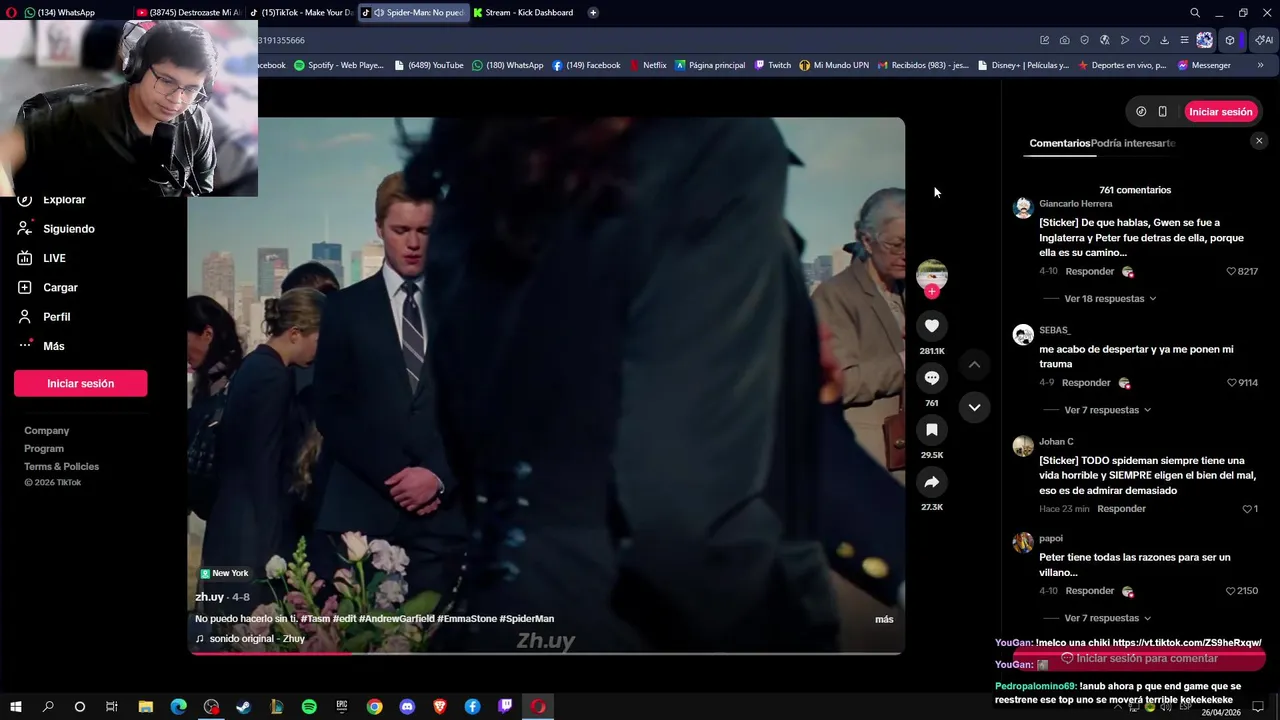
Task: Open Discord from the taskbar
Action: click(407, 707)
